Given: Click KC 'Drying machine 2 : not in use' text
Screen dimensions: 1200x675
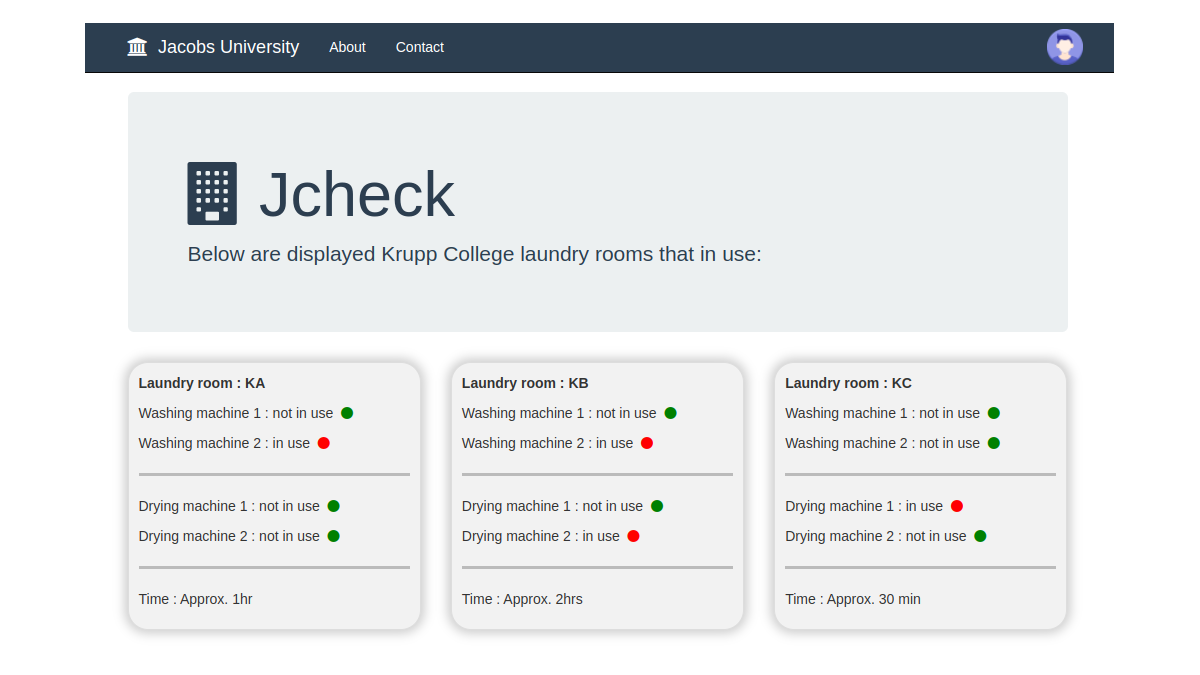Looking at the screenshot, I should pos(876,536).
